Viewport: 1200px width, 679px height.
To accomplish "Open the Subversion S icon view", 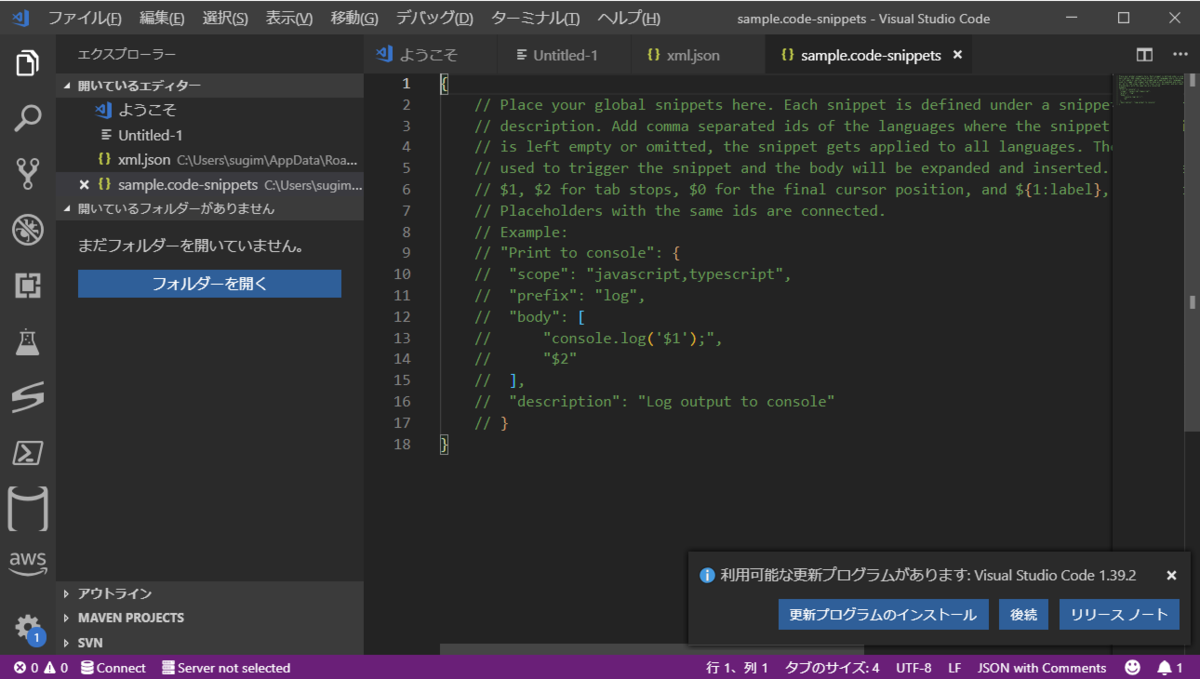I will click(x=27, y=398).
